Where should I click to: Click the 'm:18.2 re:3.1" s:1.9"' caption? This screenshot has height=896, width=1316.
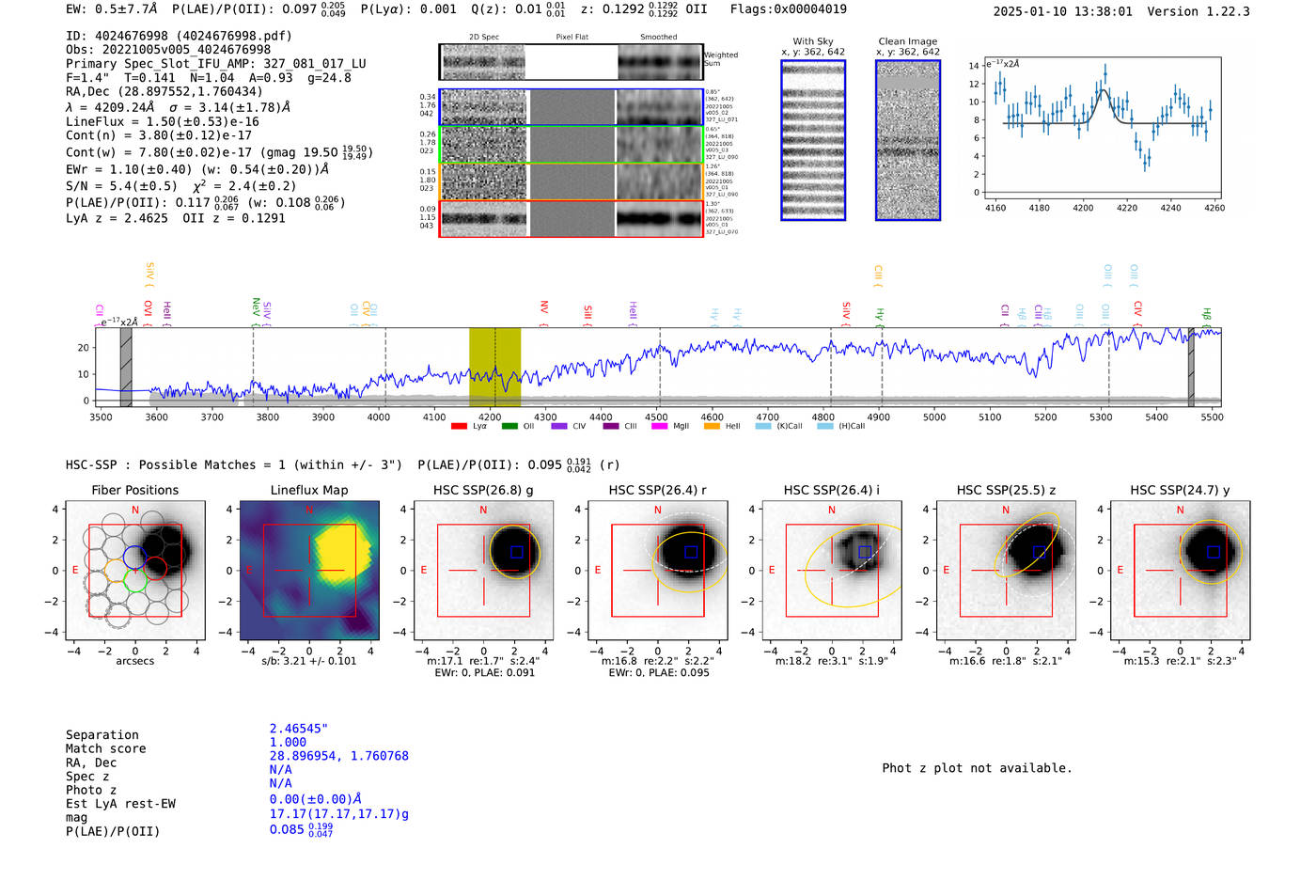(832, 661)
